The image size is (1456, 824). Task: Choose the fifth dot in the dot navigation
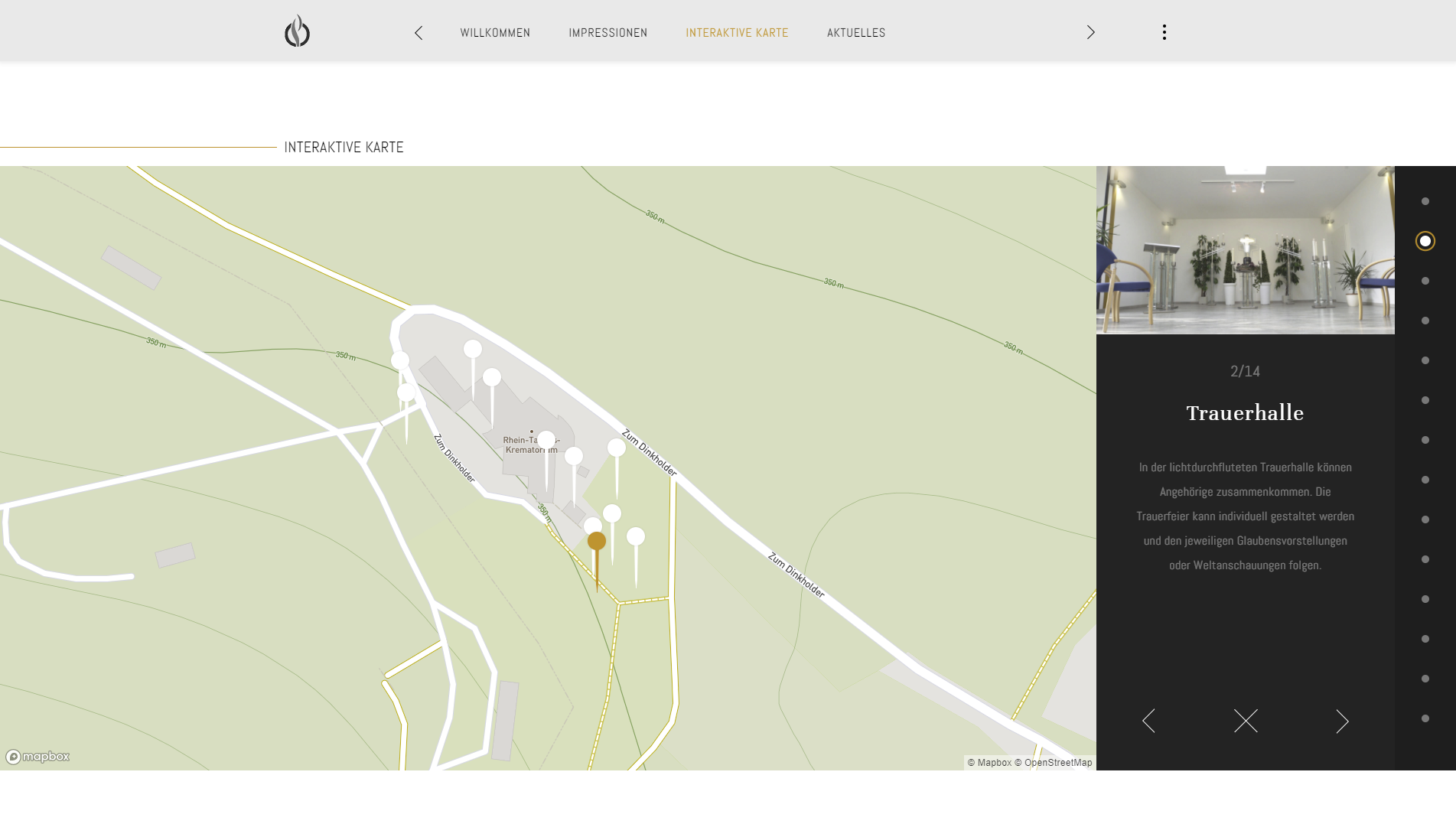1425,360
